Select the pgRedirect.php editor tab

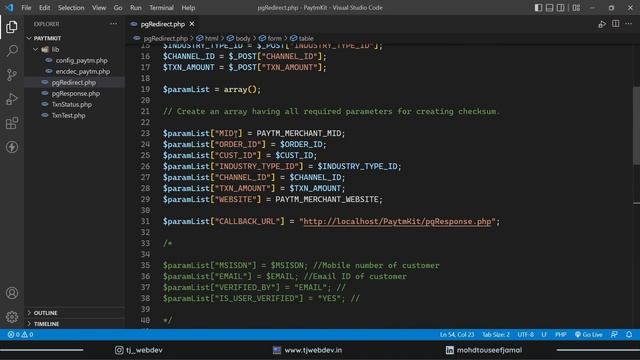[162, 24]
